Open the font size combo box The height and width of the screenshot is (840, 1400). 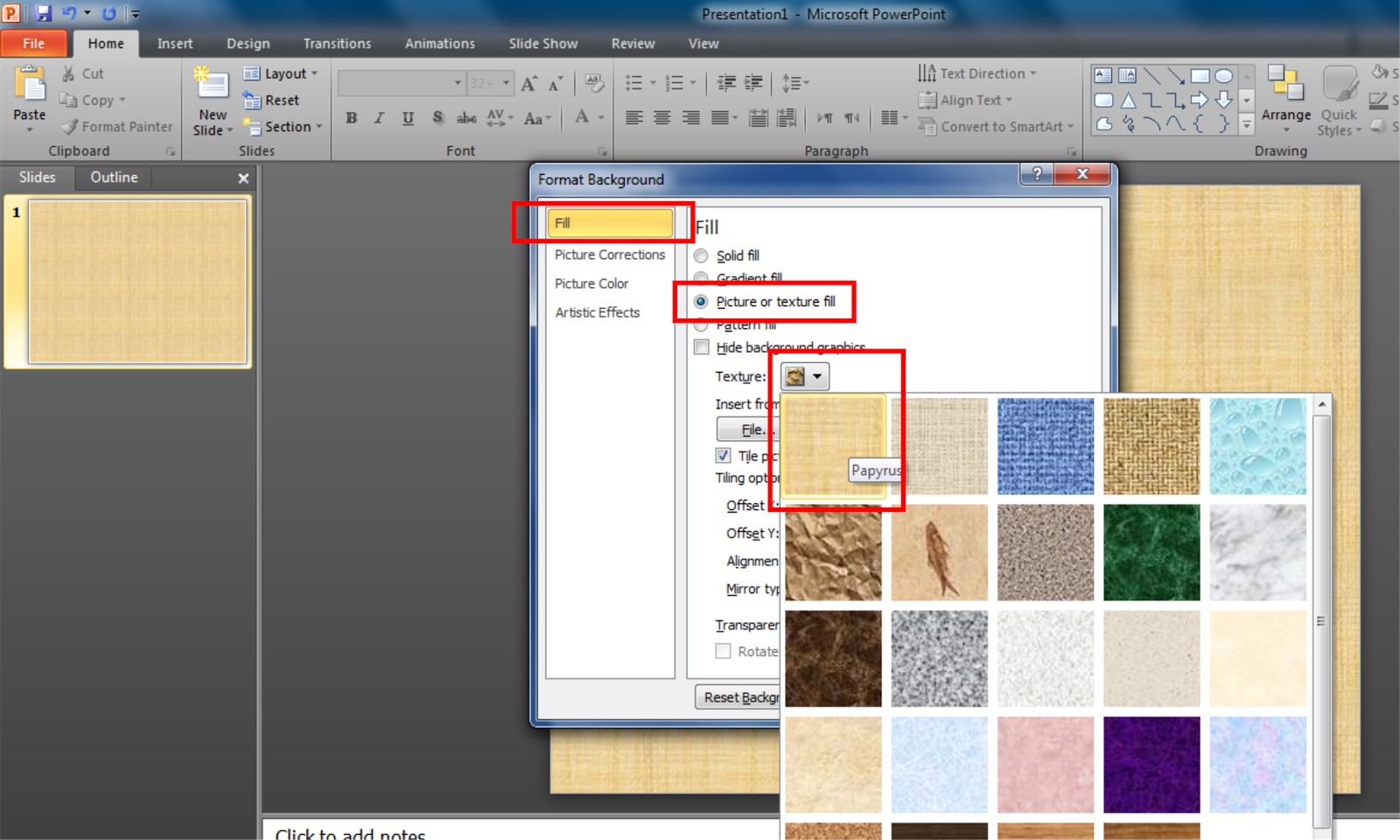490,83
